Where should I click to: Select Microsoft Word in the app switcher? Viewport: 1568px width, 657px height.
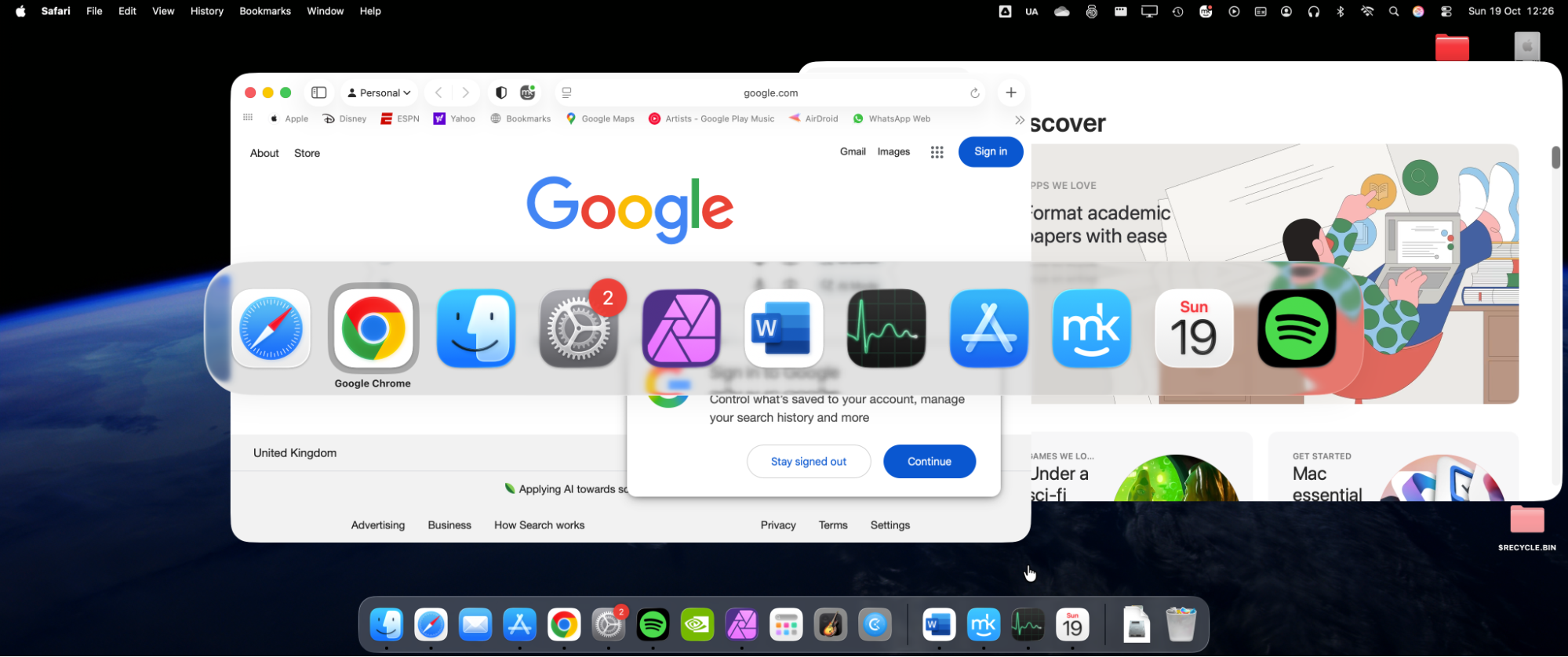(784, 328)
